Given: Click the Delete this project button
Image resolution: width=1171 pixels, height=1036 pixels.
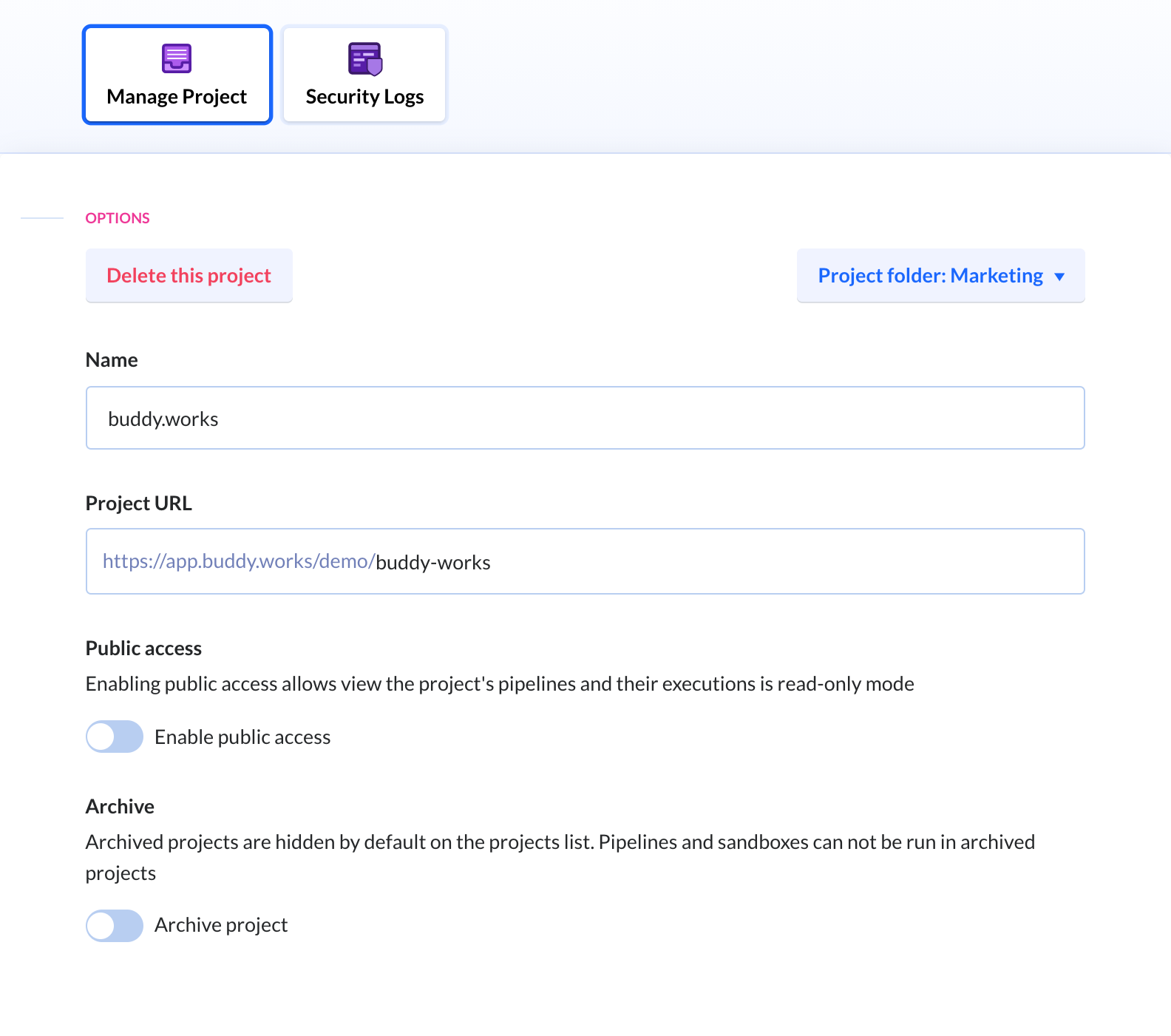Looking at the screenshot, I should tap(189, 276).
